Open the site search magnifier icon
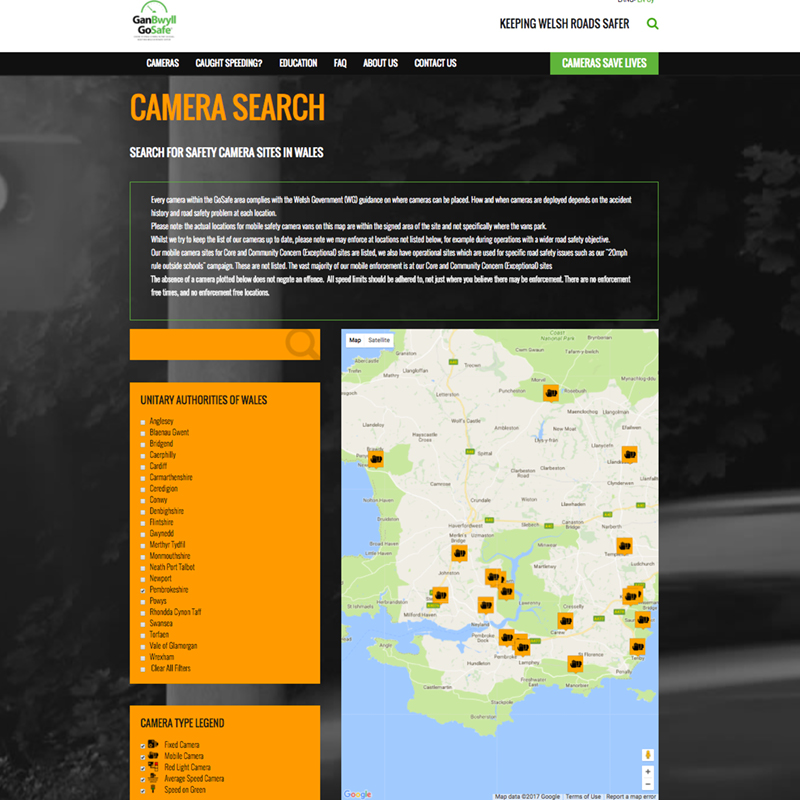 [x=652, y=24]
